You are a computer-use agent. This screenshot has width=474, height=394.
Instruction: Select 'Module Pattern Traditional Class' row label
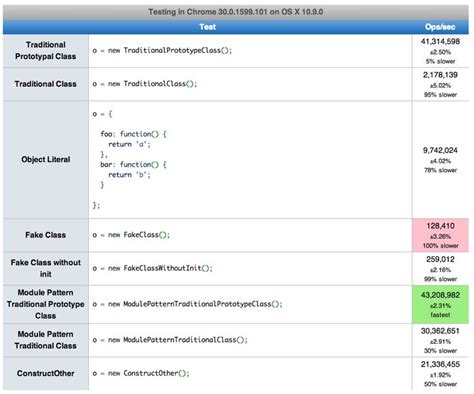46,340
